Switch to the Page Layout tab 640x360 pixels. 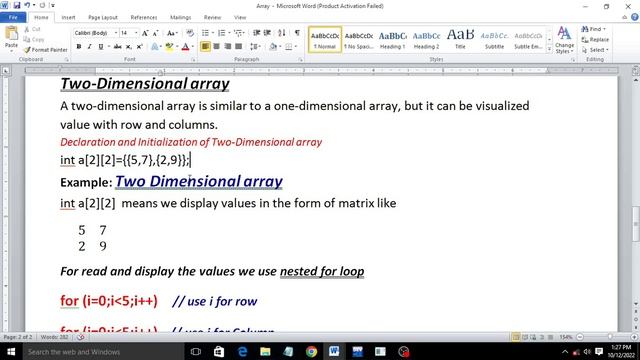click(x=103, y=18)
